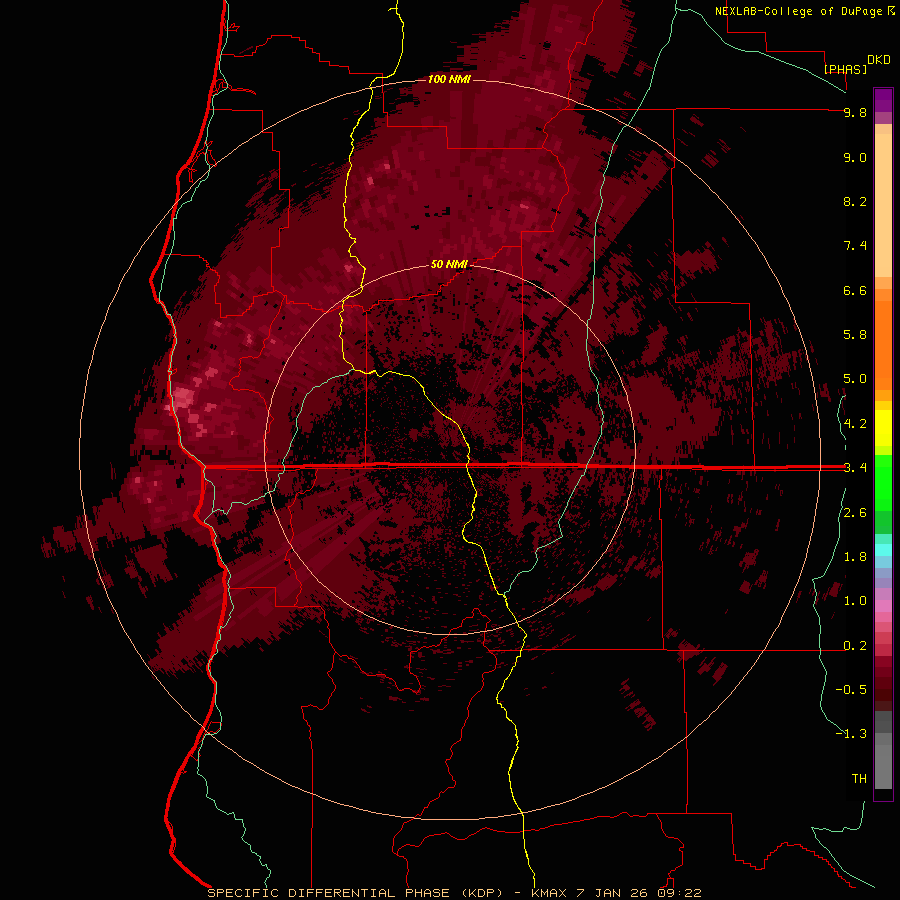Click the TH threshold label
The height and width of the screenshot is (900, 900).
(859, 779)
